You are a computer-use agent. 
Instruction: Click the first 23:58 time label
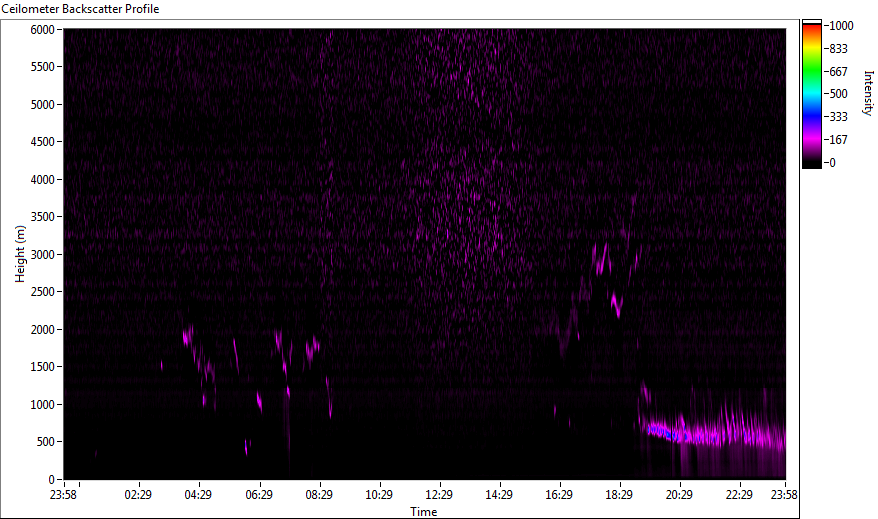click(63, 495)
